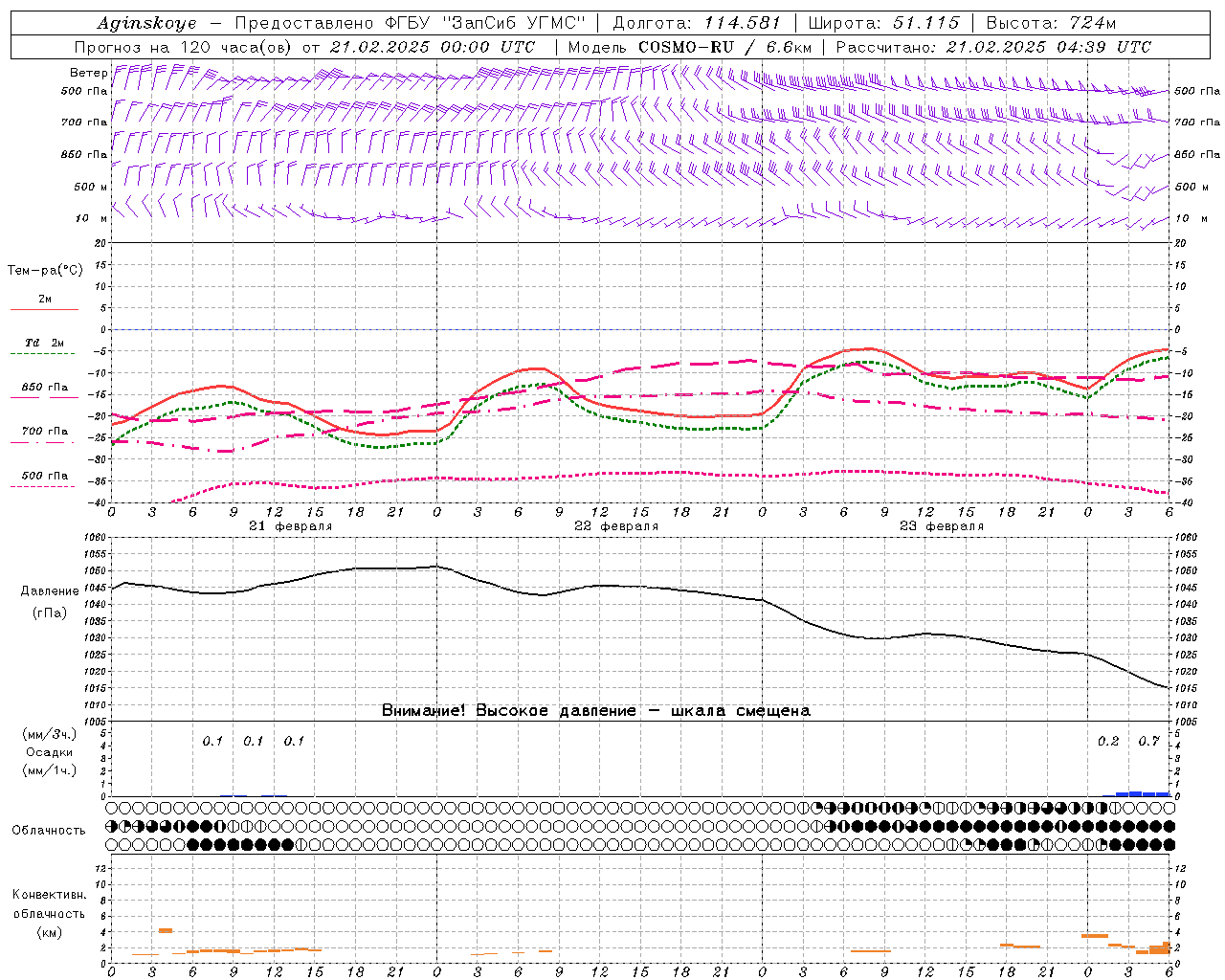This screenshot has width=1225, height=980.
Task: Select the "Td 2м" dew point legend entry
Action: point(45,343)
